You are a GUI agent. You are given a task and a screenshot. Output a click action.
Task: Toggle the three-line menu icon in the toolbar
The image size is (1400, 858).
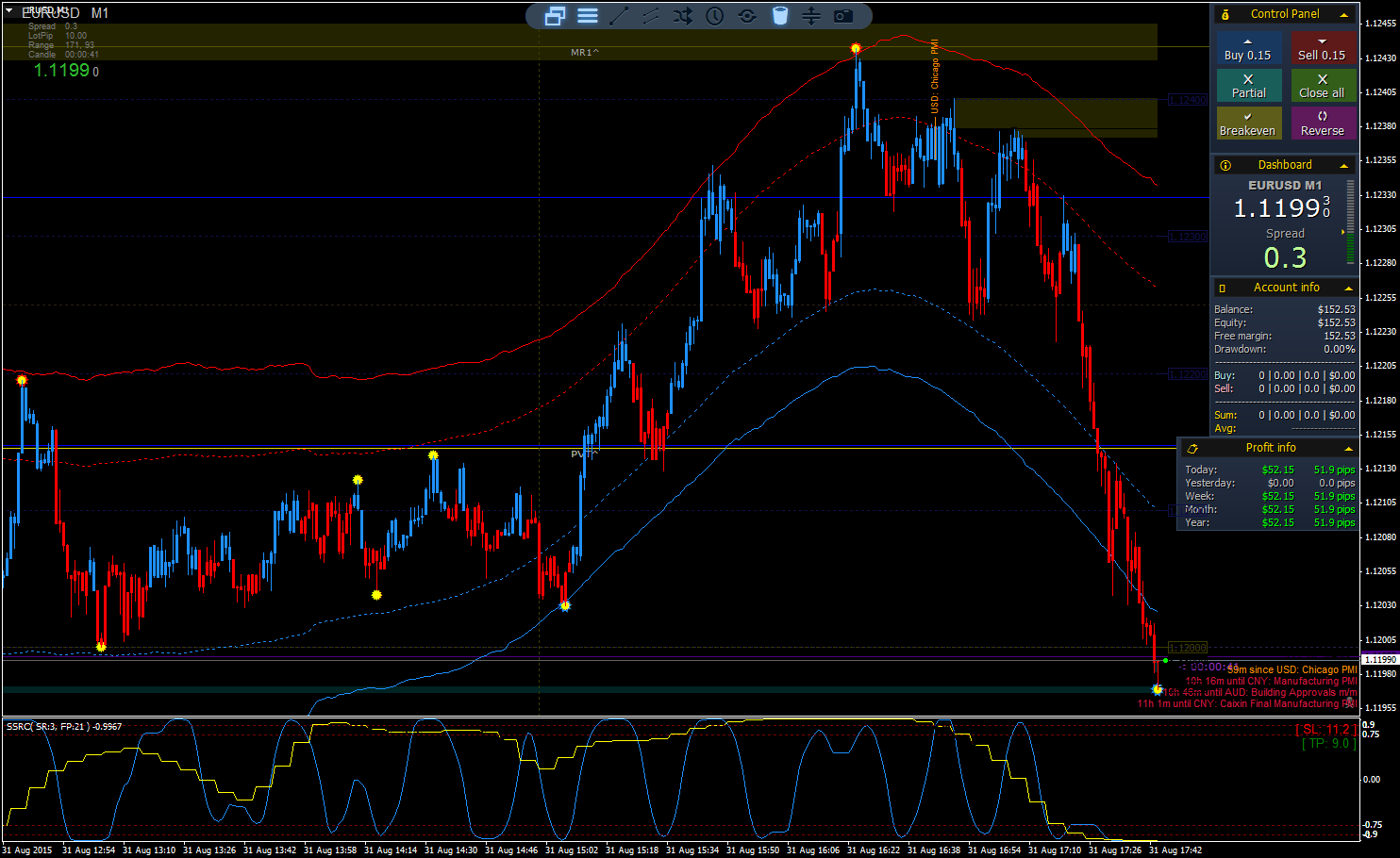[x=588, y=15]
